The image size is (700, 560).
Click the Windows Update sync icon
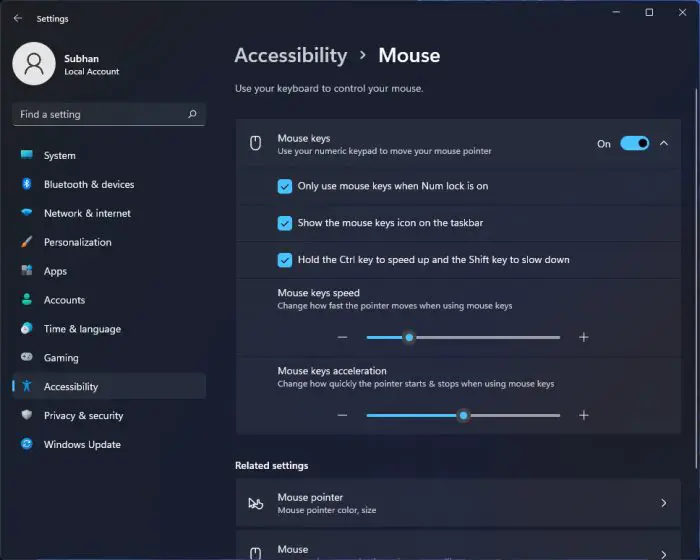(27, 443)
